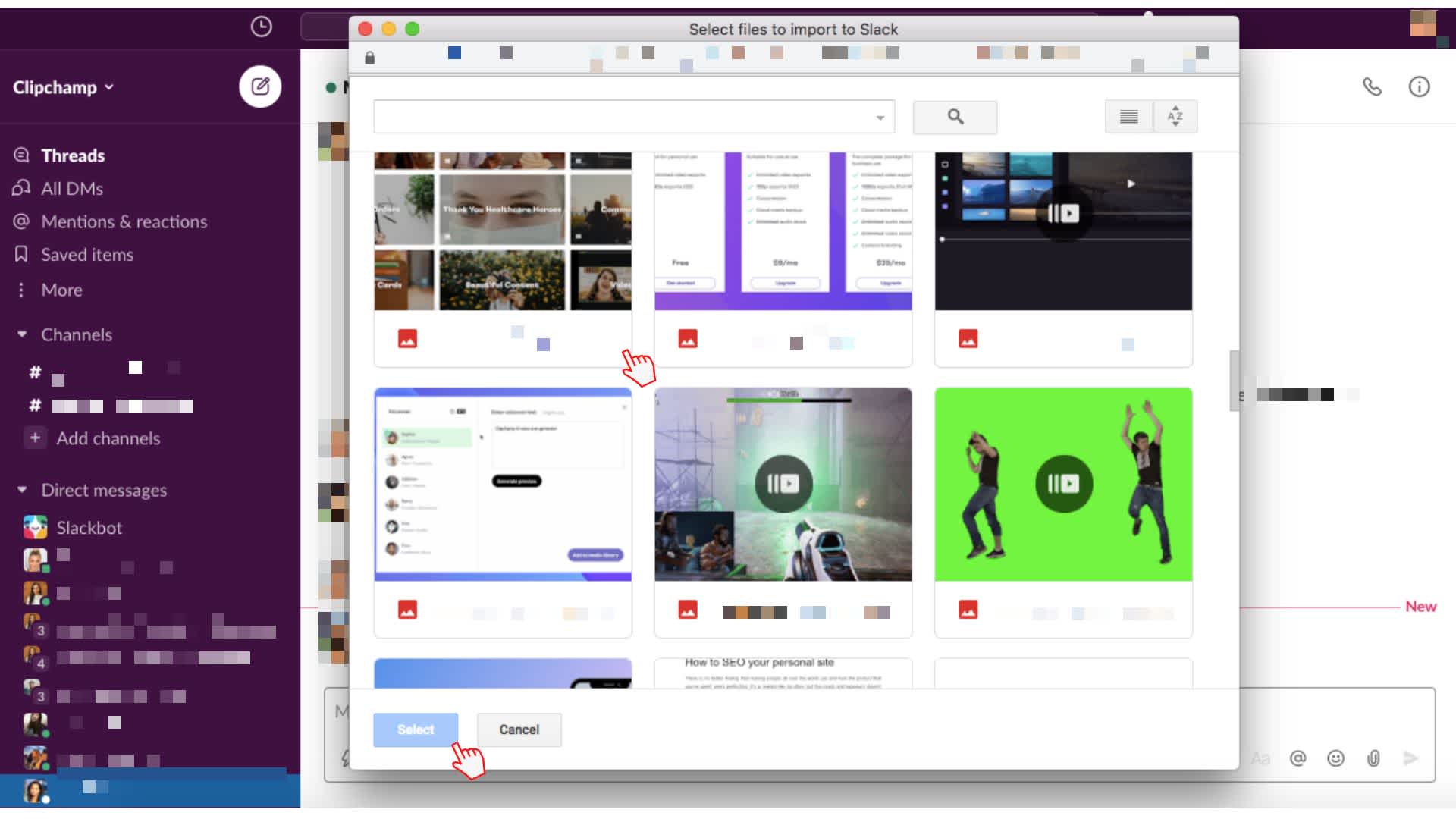Image resolution: width=1456 pixels, height=819 pixels.
Task: Click the Select button in import dialog
Action: 416,730
